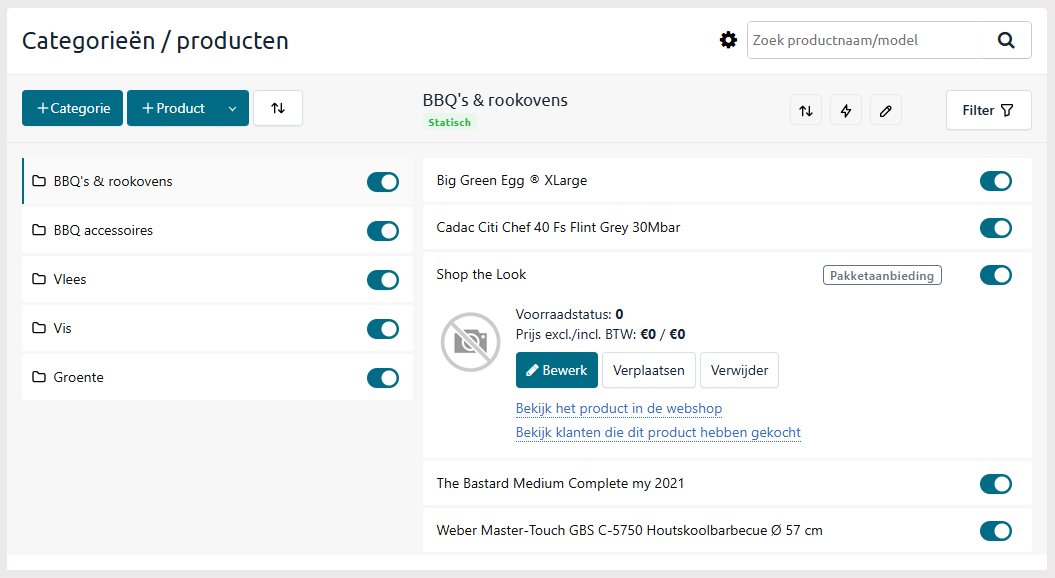The image size is (1055, 578).
Task: Click the search magnifier icon
Action: (x=1006, y=40)
